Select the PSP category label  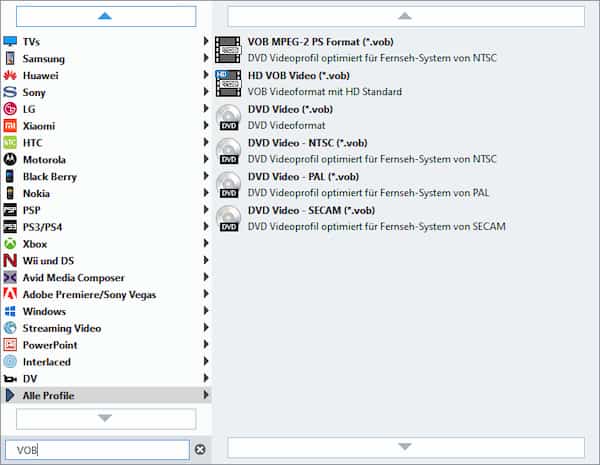31,210
